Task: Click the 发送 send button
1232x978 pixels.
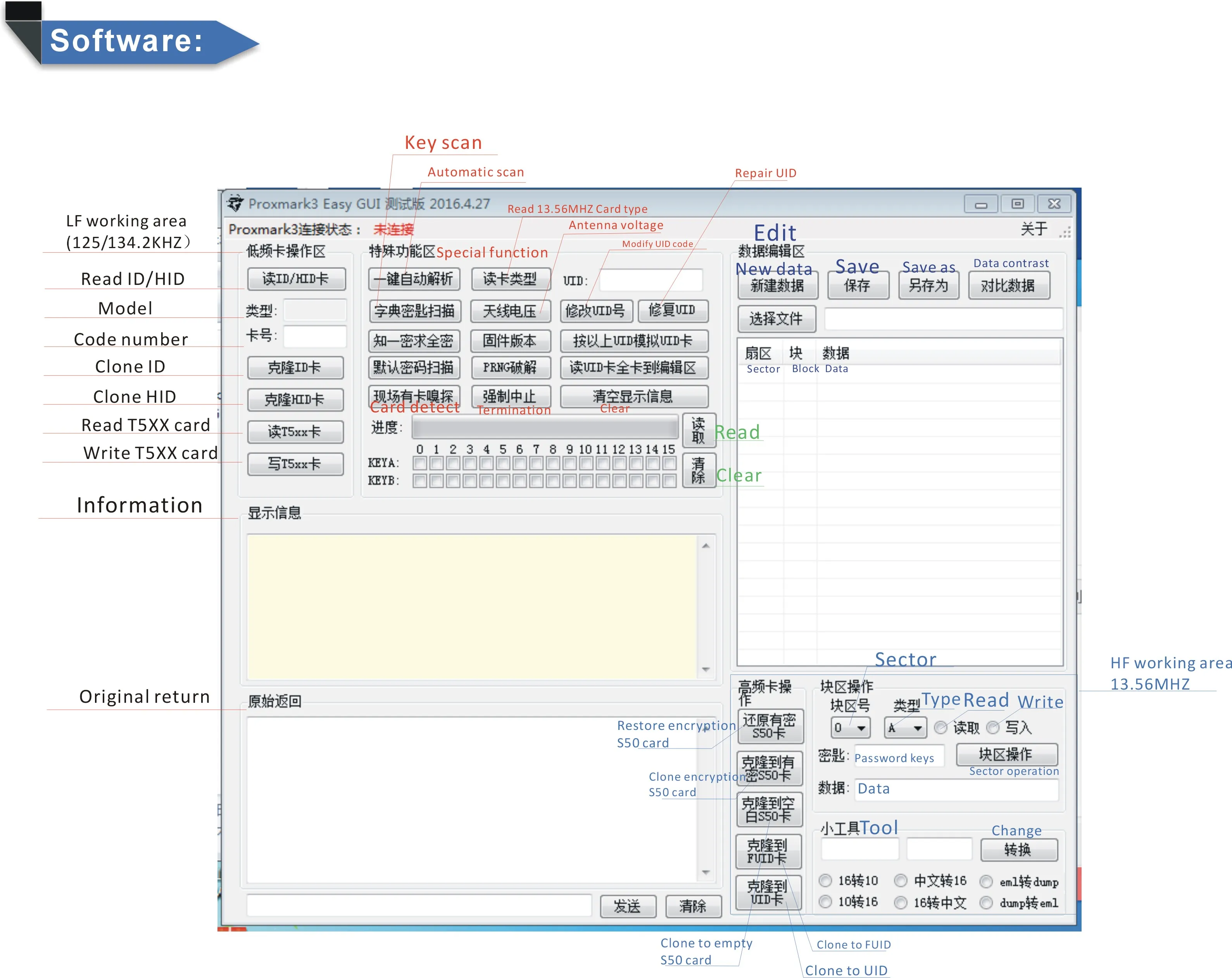Action: 627,906
